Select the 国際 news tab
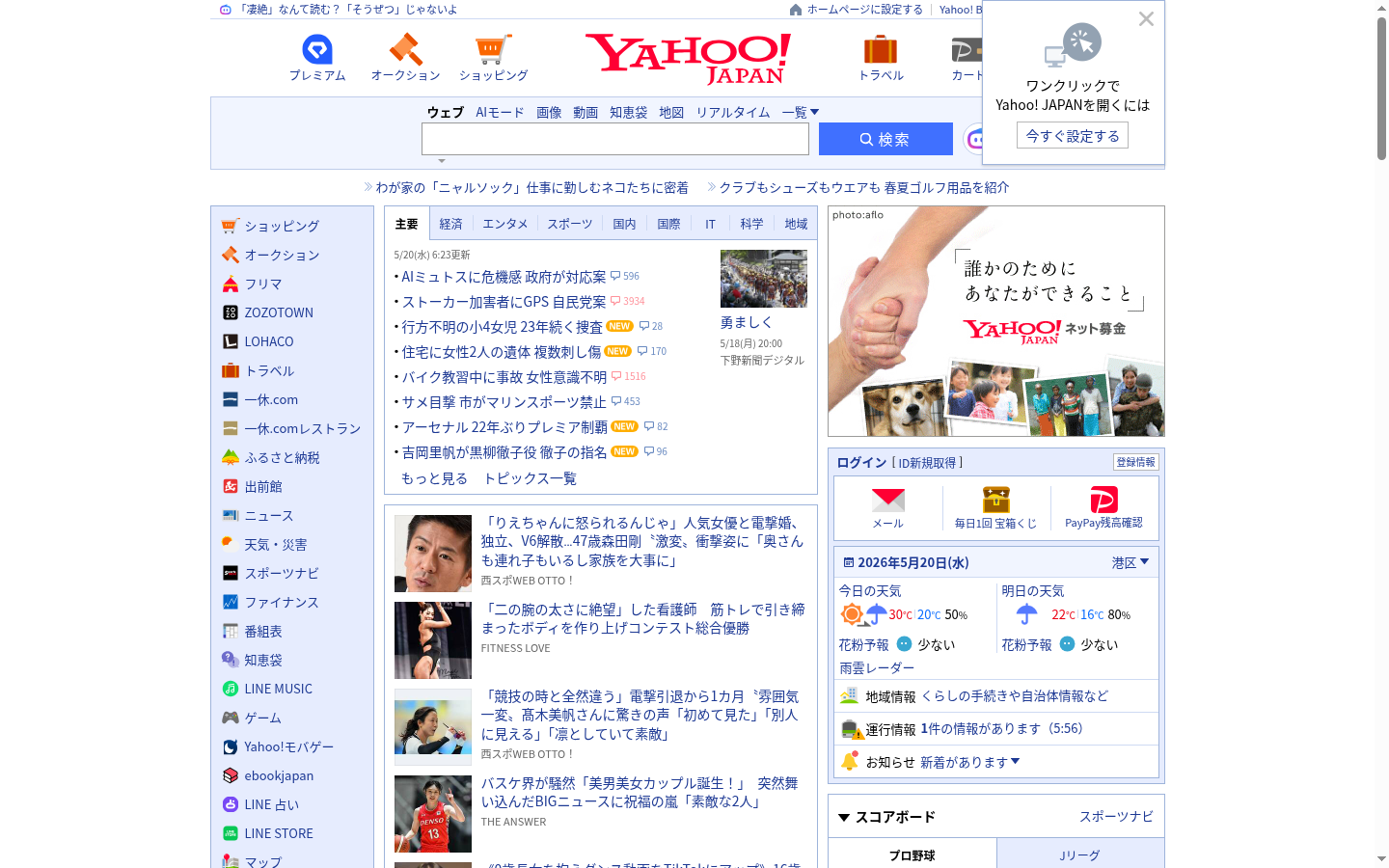The image size is (1389, 868). tap(668, 224)
